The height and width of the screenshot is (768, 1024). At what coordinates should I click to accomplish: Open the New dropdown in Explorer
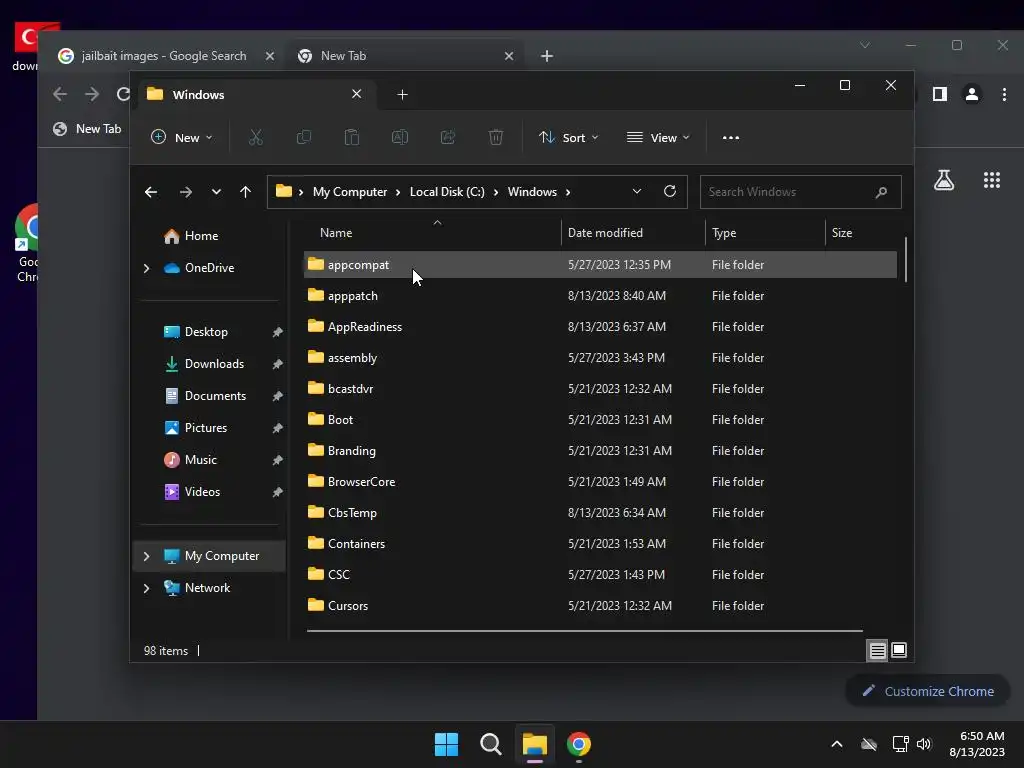(x=182, y=137)
